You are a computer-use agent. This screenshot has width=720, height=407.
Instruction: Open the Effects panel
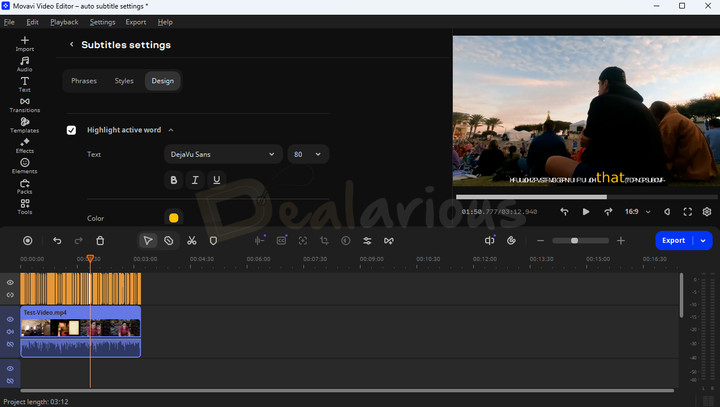pyautogui.click(x=25, y=145)
